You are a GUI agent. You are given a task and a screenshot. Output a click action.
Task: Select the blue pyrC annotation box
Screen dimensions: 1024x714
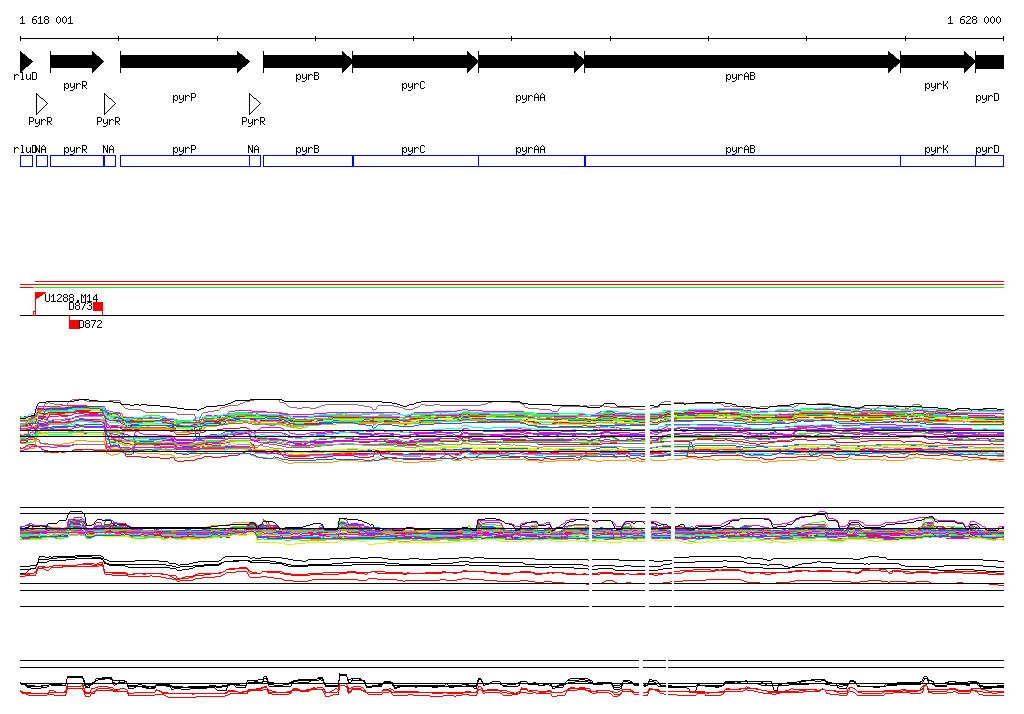(x=415, y=161)
